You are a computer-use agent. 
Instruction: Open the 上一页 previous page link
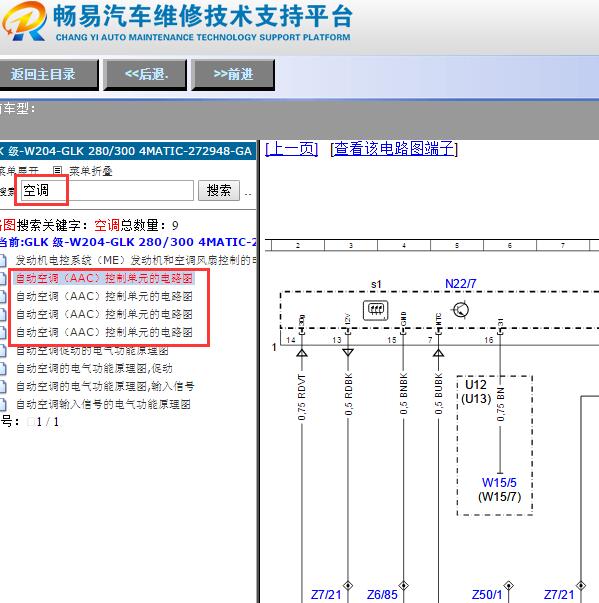point(291,149)
